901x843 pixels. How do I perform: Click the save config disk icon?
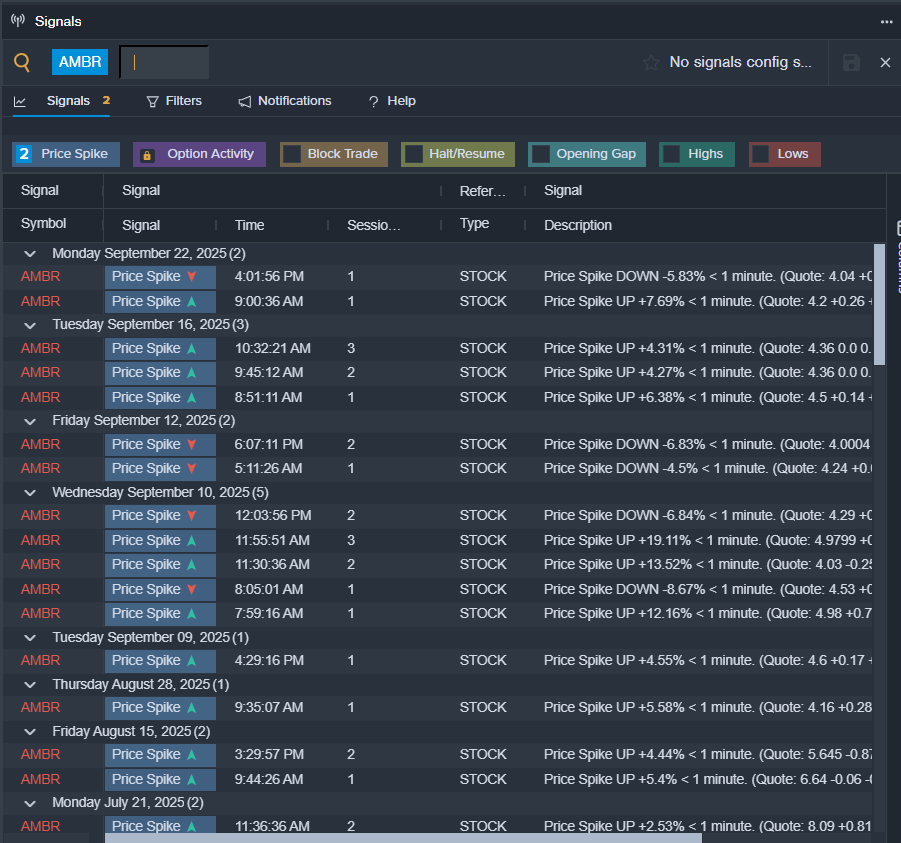(x=851, y=62)
